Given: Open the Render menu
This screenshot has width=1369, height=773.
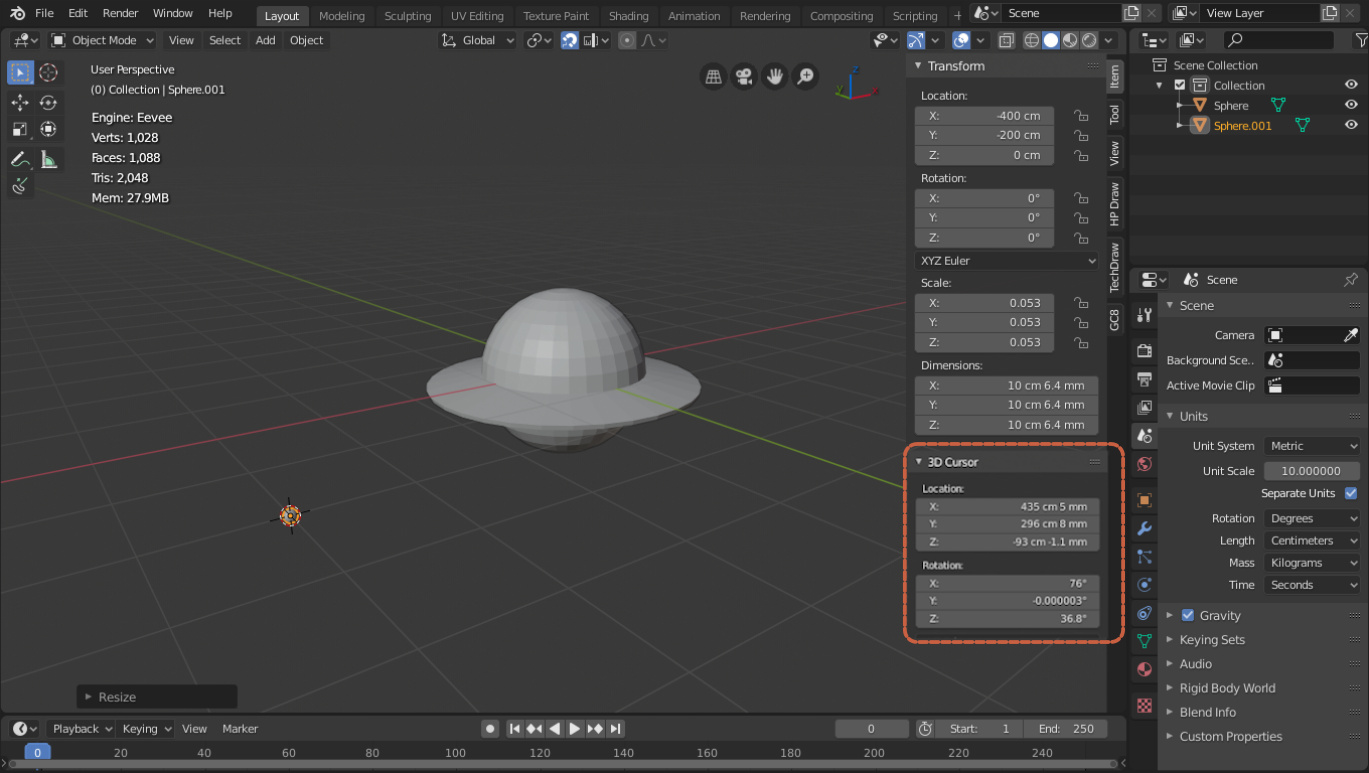Looking at the screenshot, I should pyautogui.click(x=120, y=13).
